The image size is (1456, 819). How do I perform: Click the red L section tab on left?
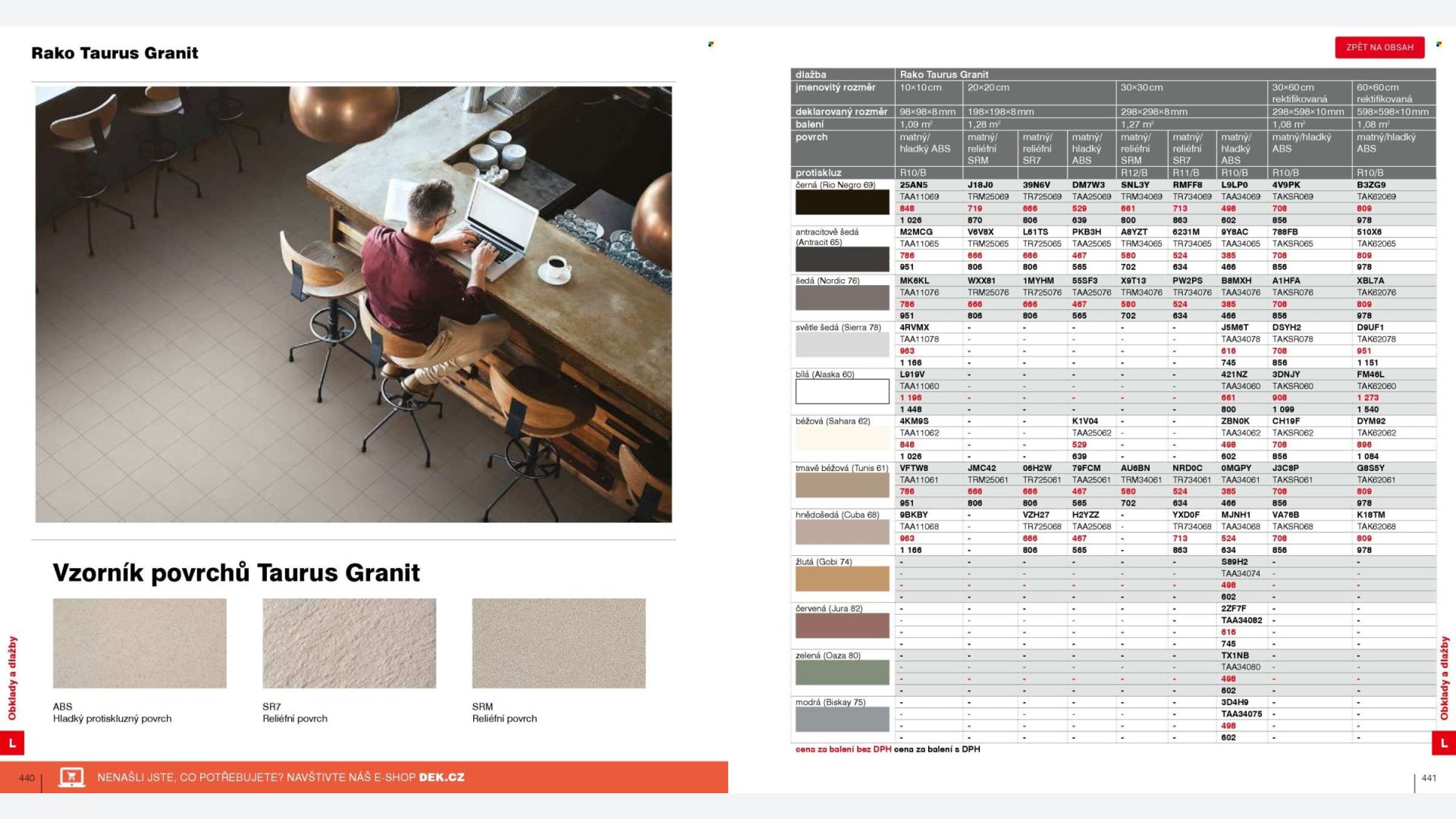tap(12, 743)
